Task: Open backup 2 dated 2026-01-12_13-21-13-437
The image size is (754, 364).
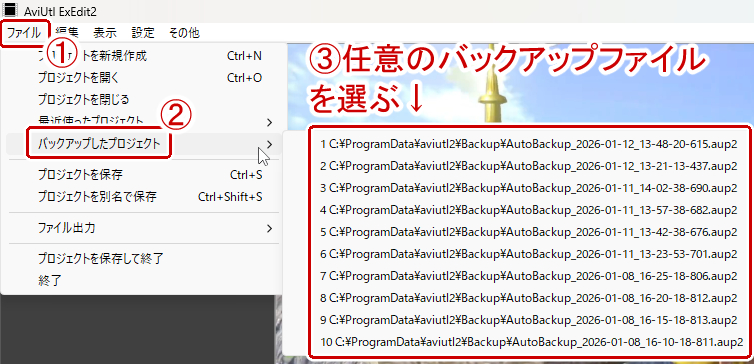Action: click(x=528, y=166)
